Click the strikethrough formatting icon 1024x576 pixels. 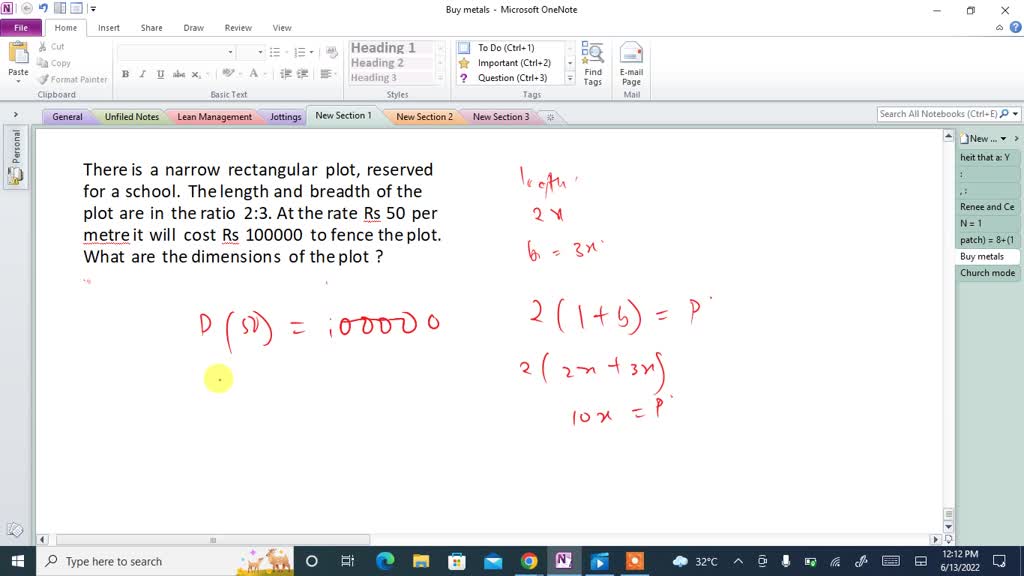click(179, 73)
